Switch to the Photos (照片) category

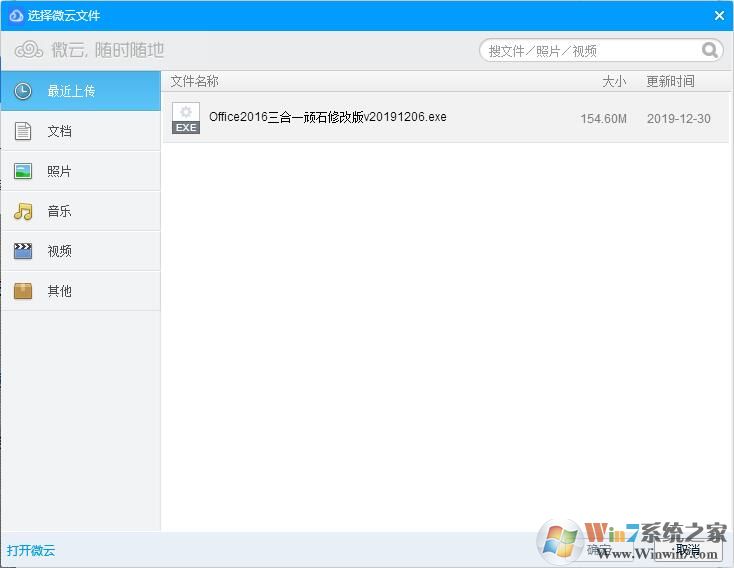click(x=81, y=171)
